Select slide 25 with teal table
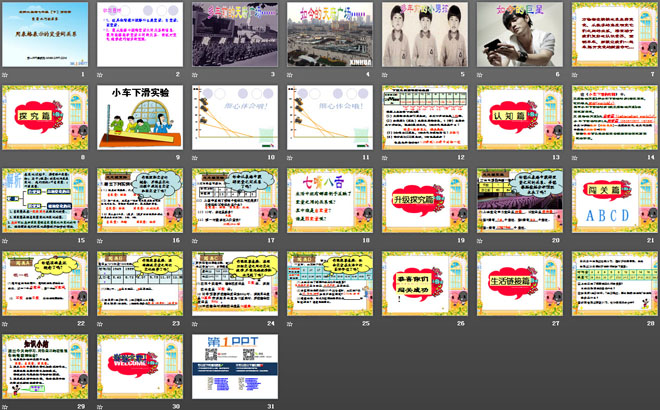Image resolution: width=660 pixels, height=410 pixels. tap(330, 283)
